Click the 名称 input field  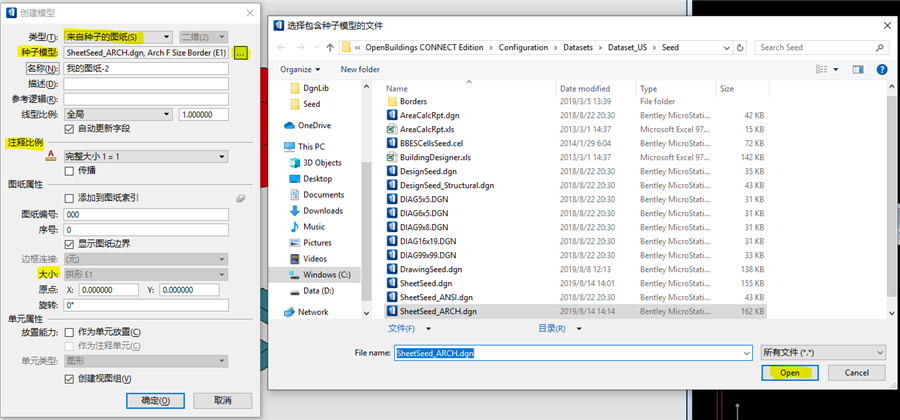(x=146, y=68)
